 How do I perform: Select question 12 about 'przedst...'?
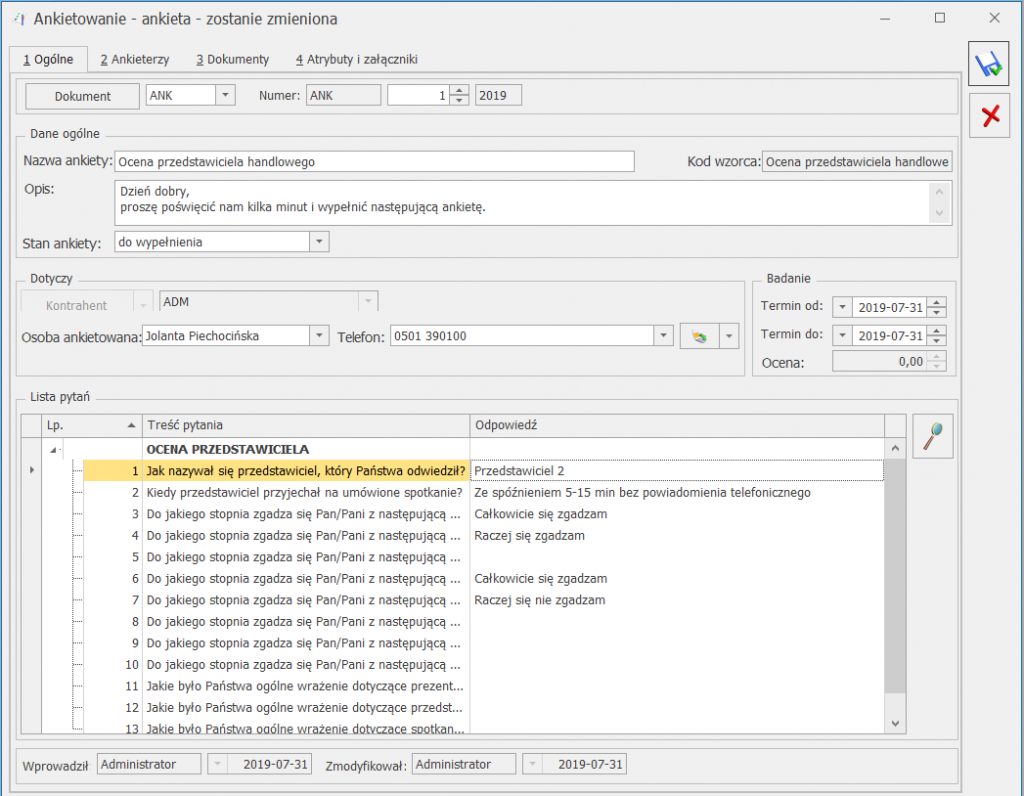pyautogui.click(x=304, y=708)
